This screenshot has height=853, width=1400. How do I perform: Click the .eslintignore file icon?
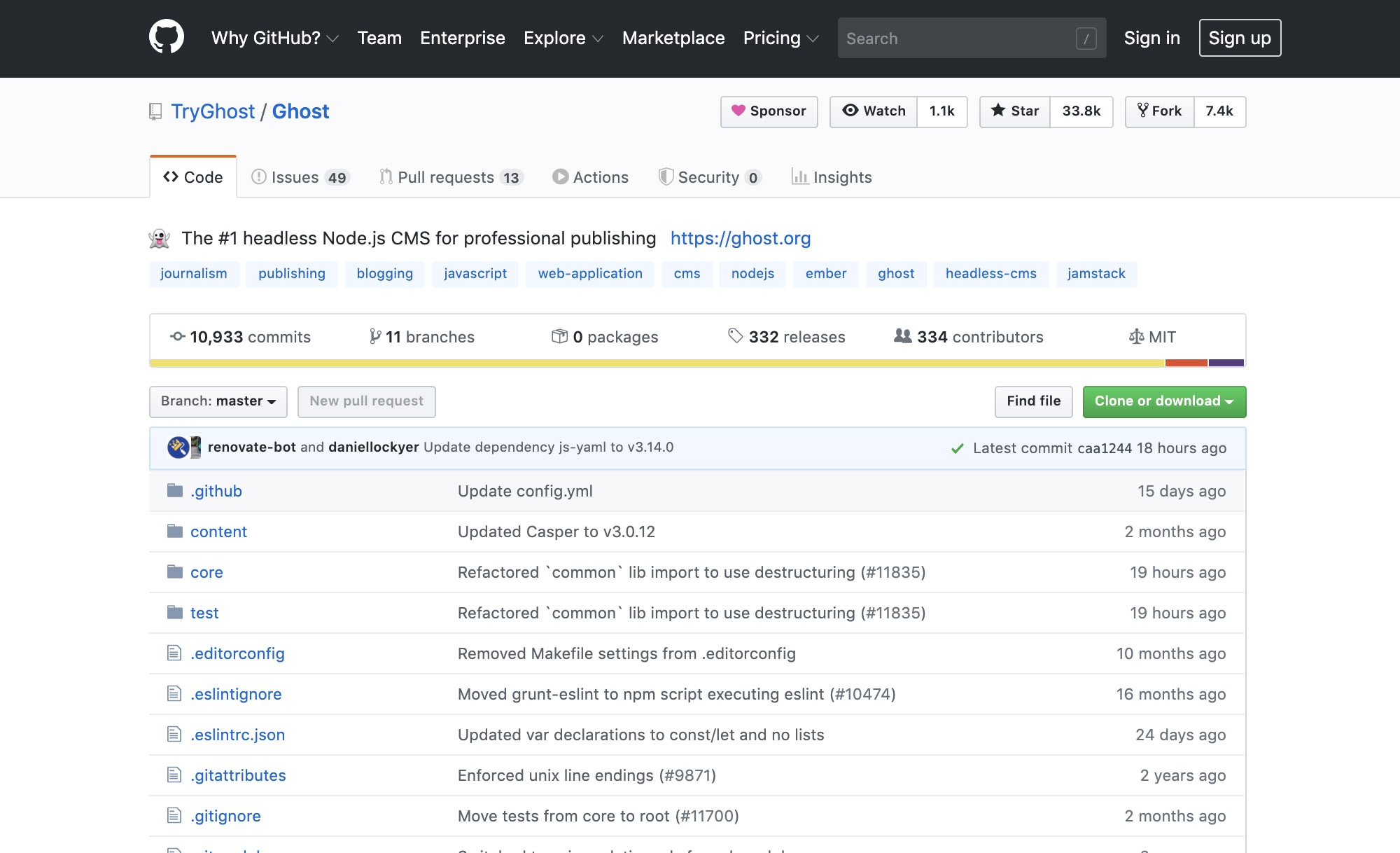(x=174, y=694)
